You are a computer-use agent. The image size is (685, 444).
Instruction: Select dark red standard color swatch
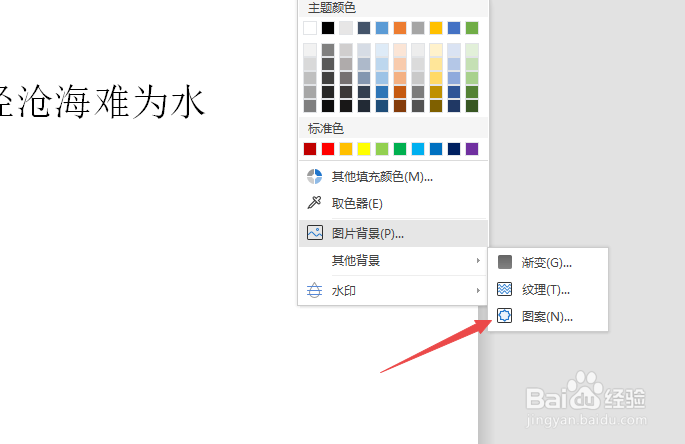tap(310, 149)
